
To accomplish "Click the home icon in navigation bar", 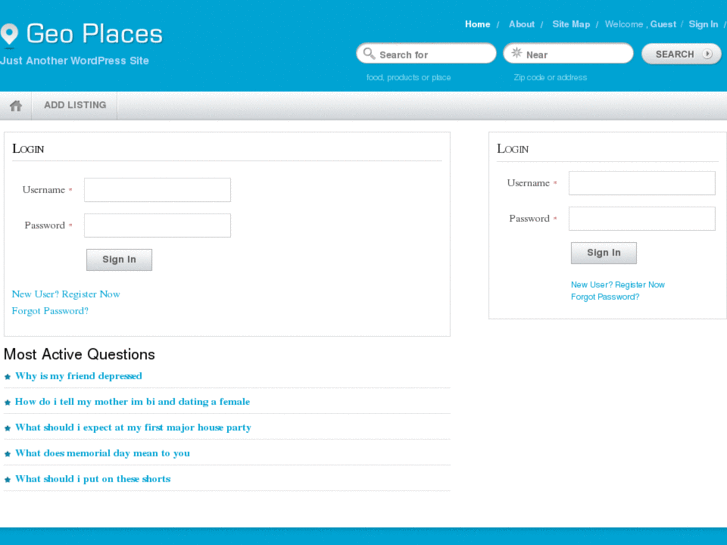I will pos(16,105).
